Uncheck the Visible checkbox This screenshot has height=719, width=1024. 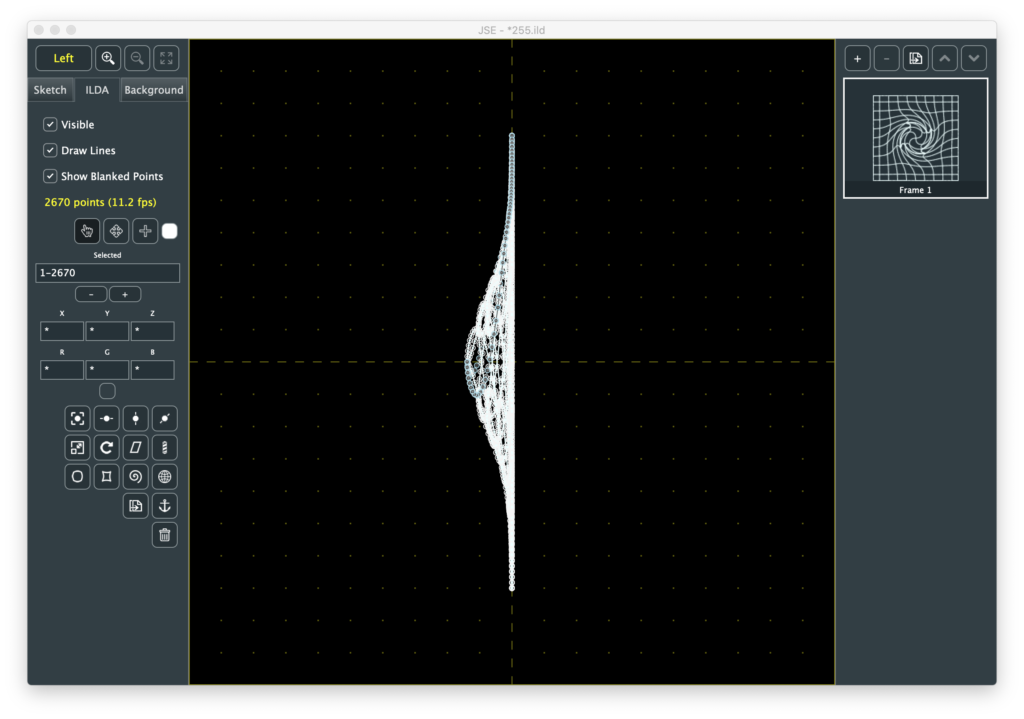50,125
